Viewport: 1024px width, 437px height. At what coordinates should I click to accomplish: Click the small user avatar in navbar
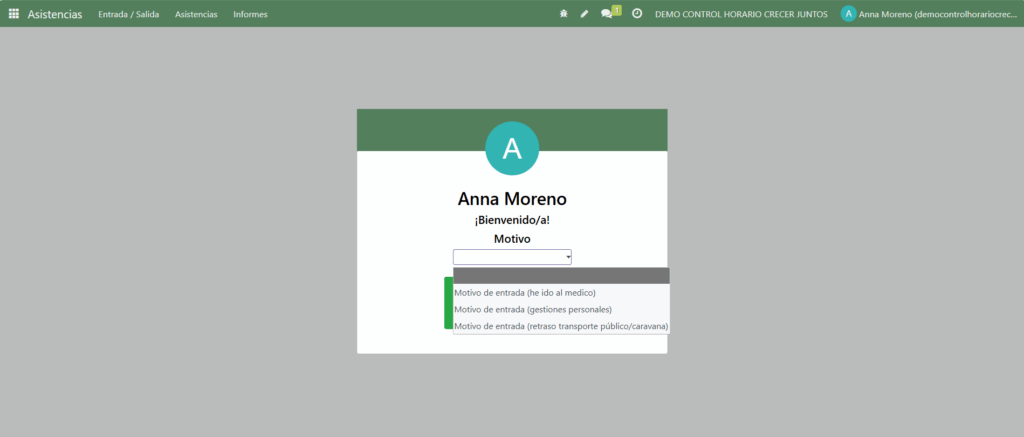(848, 14)
